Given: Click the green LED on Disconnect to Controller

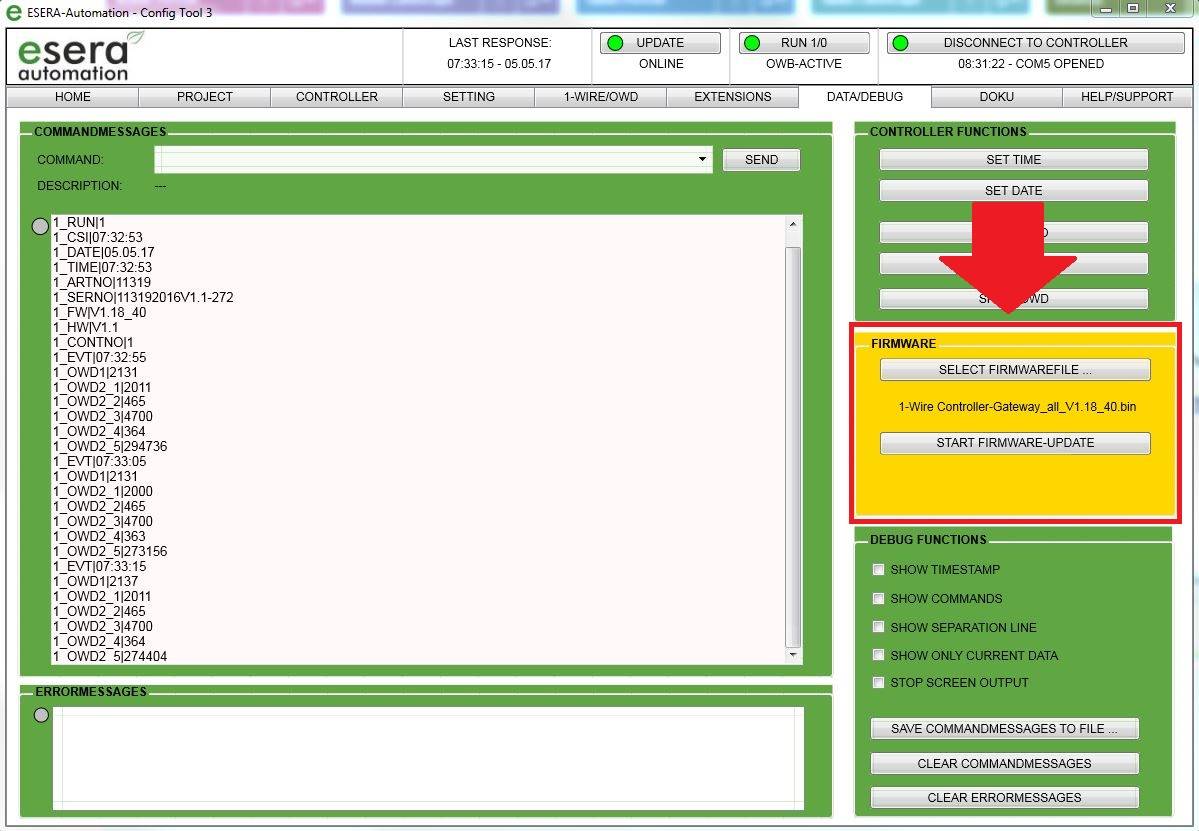Looking at the screenshot, I should click(x=900, y=43).
